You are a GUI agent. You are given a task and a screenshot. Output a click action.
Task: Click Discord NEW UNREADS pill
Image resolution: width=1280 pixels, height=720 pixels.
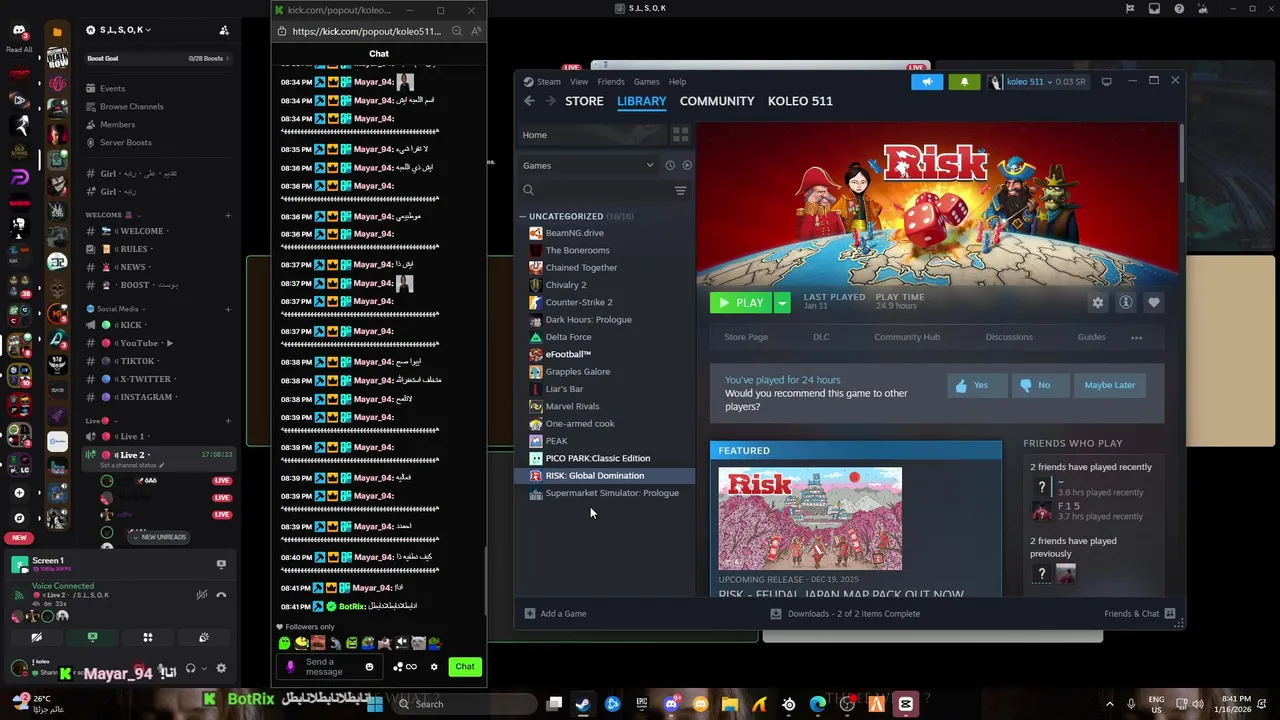point(158,537)
